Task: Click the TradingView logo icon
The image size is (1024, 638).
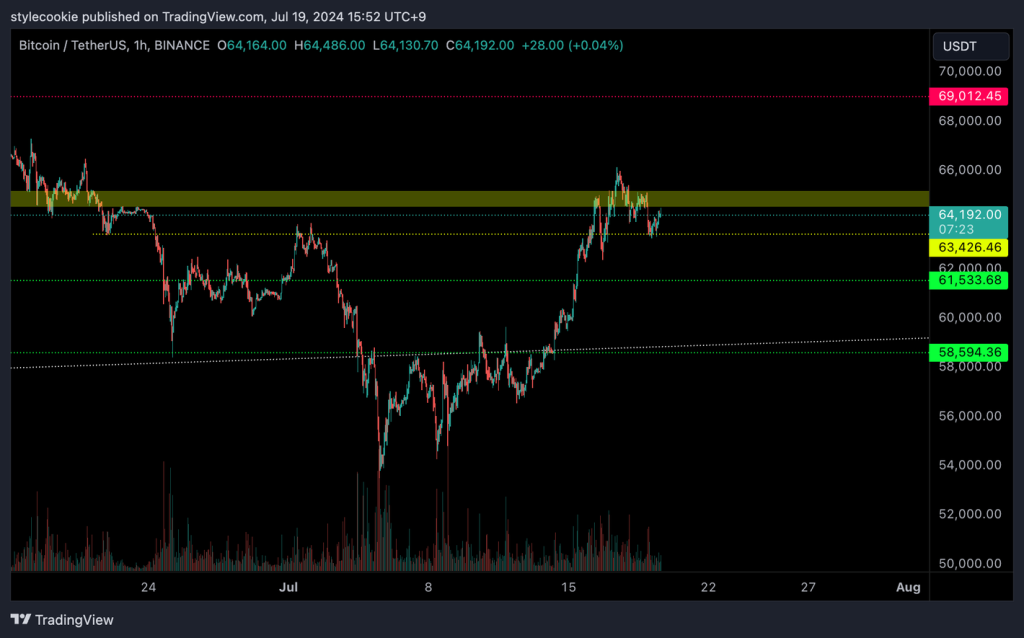Action: click(x=21, y=619)
